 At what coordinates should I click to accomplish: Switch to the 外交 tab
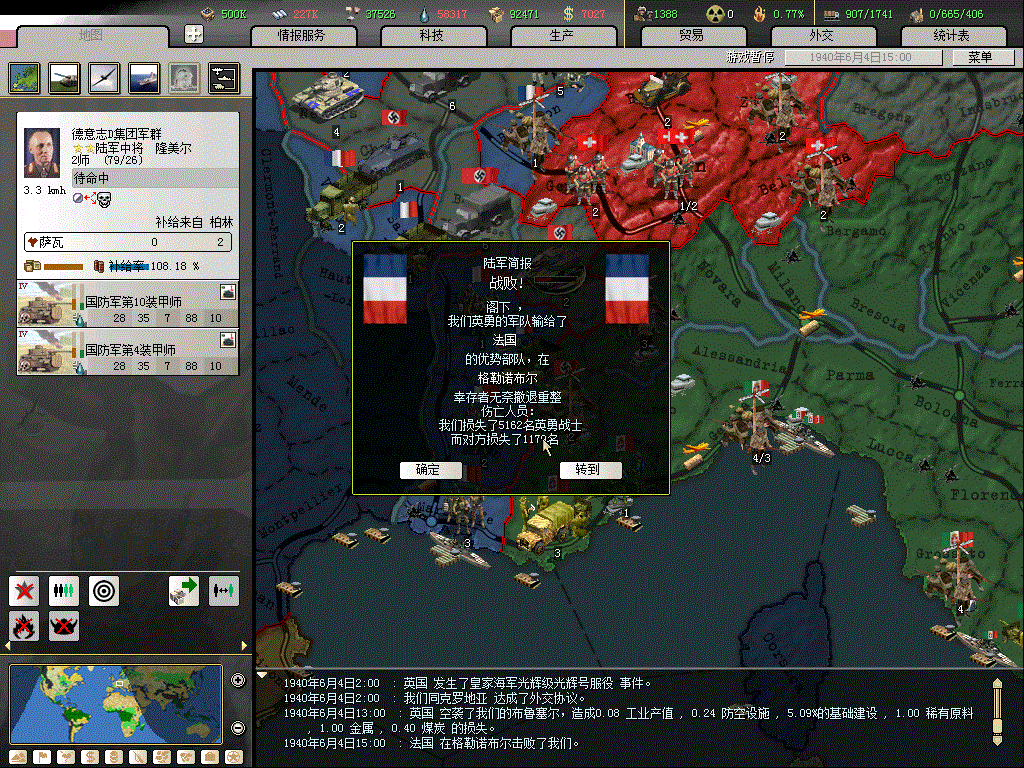click(821, 35)
